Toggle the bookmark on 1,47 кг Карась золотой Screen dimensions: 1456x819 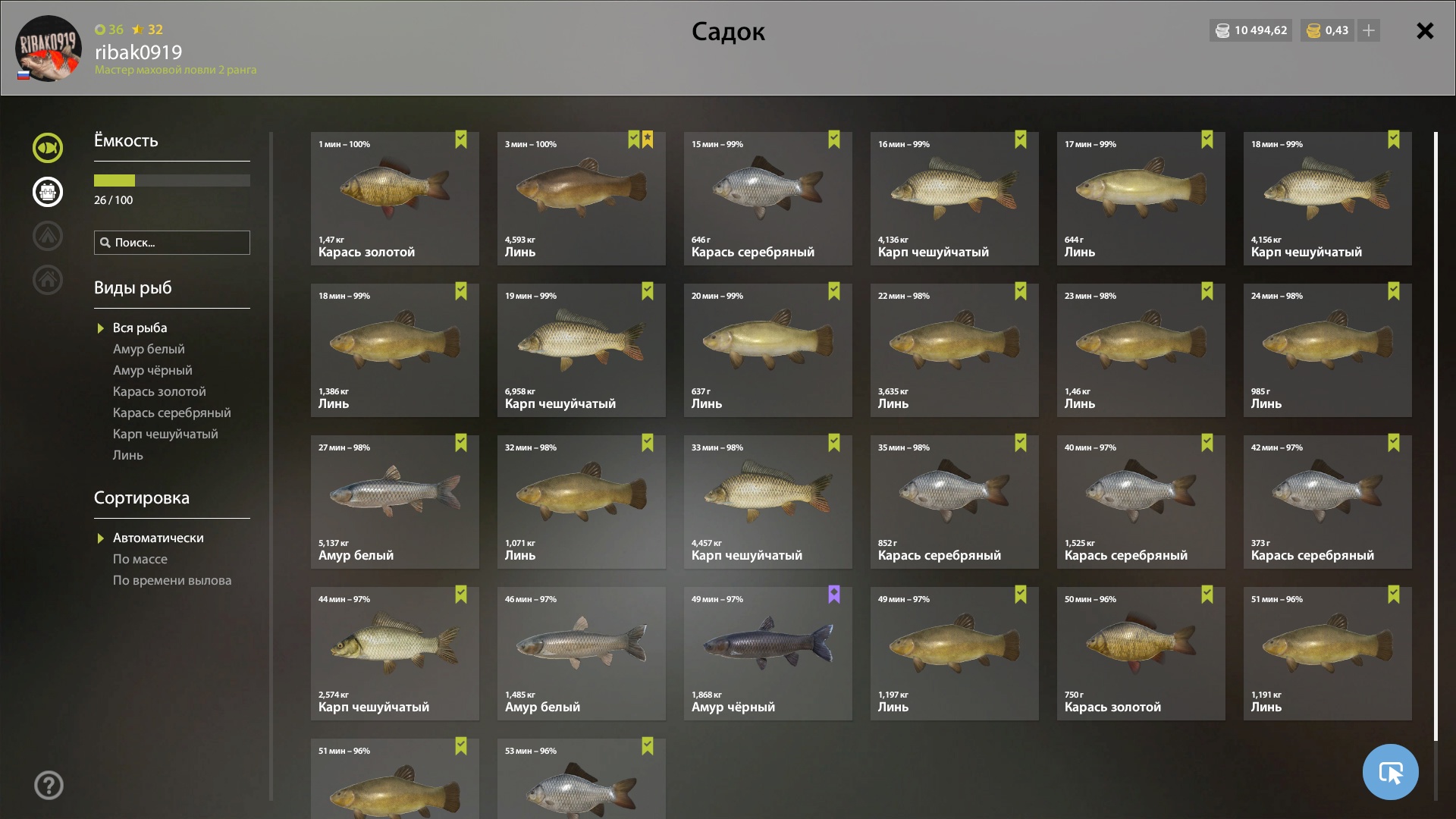pos(461,140)
